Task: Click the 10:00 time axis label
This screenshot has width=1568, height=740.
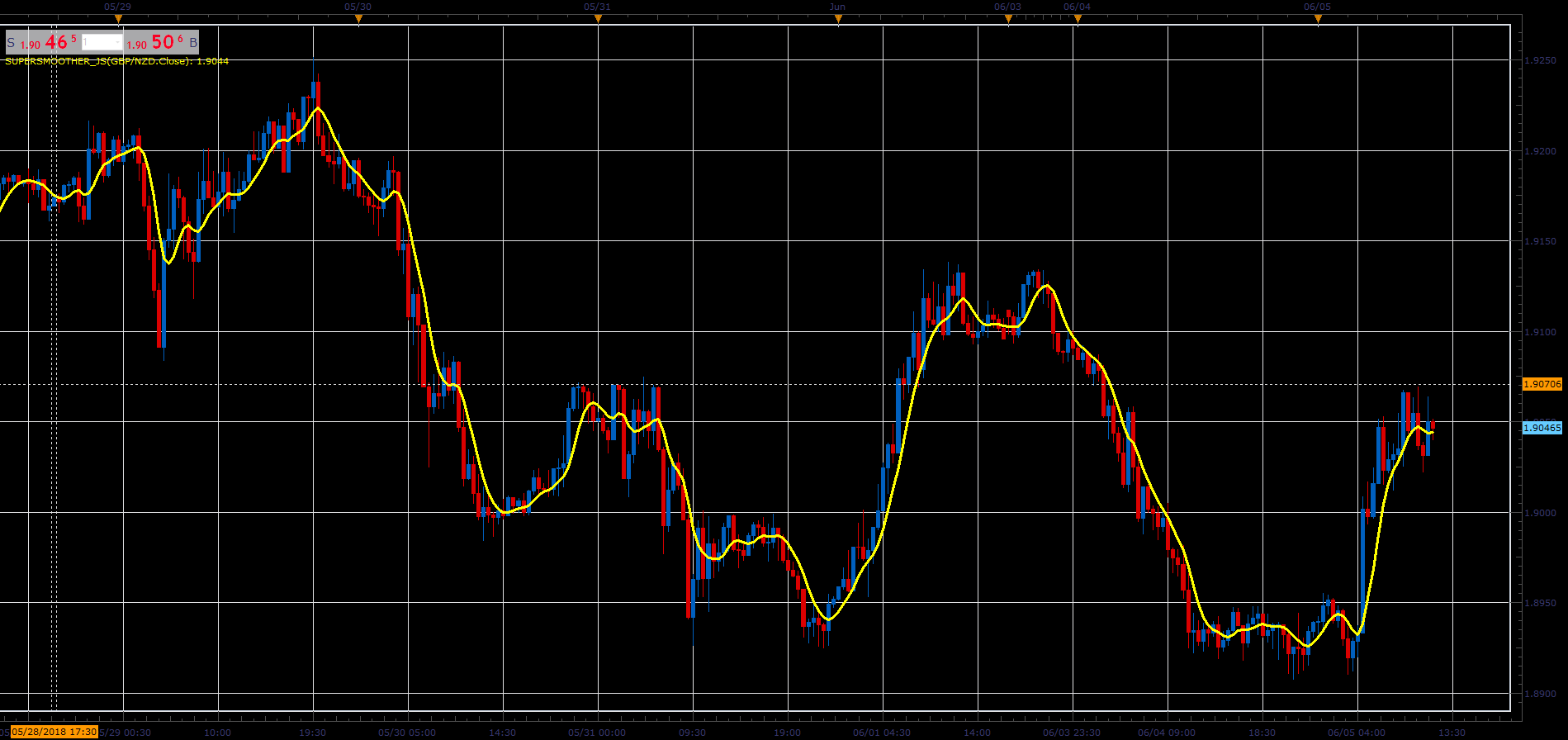Action: coord(218,733)
